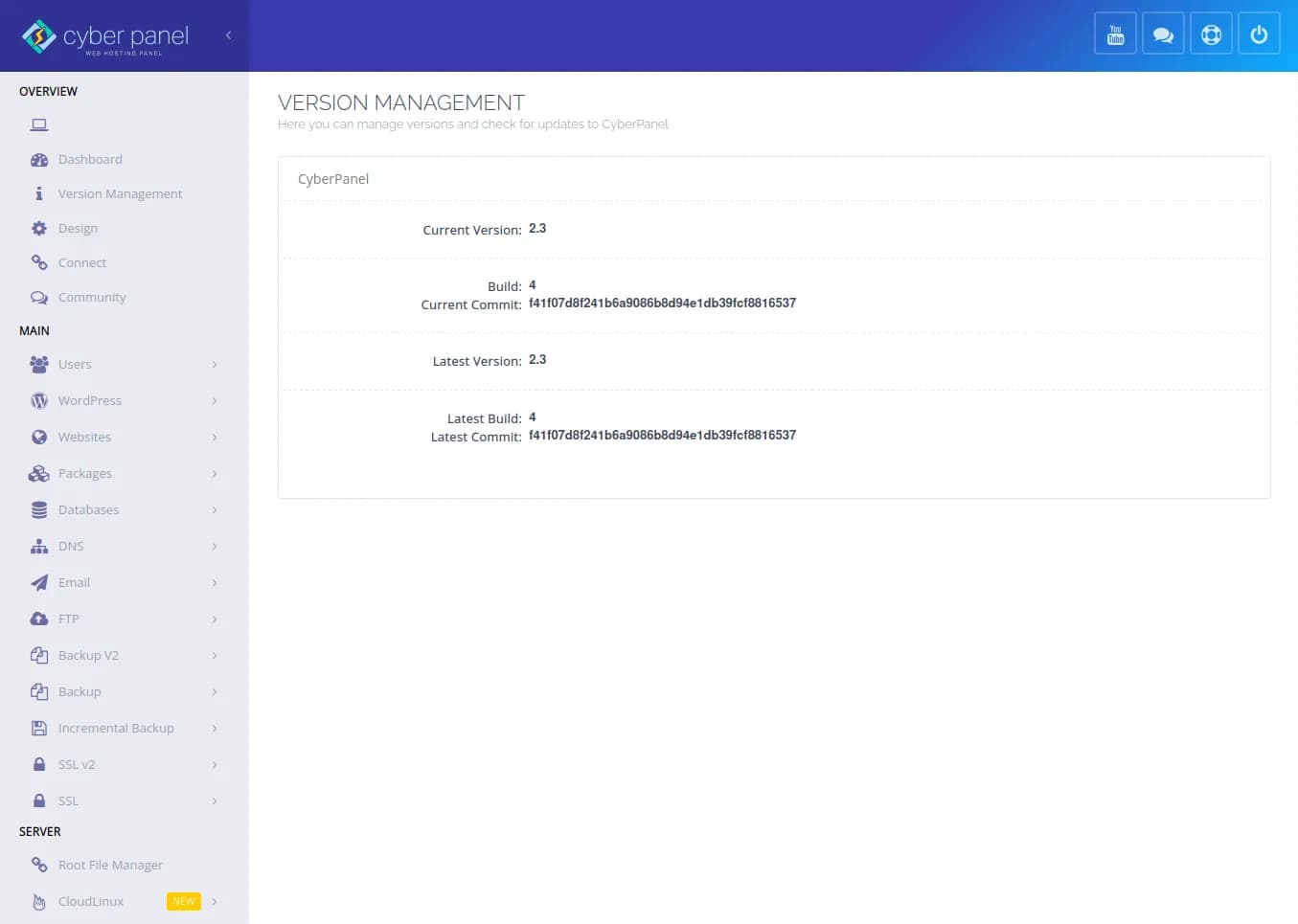Click the Latest Version value 2.3
Viewport: 1298px width, 924px height.
pyautogui.click(x=537, y=360)
